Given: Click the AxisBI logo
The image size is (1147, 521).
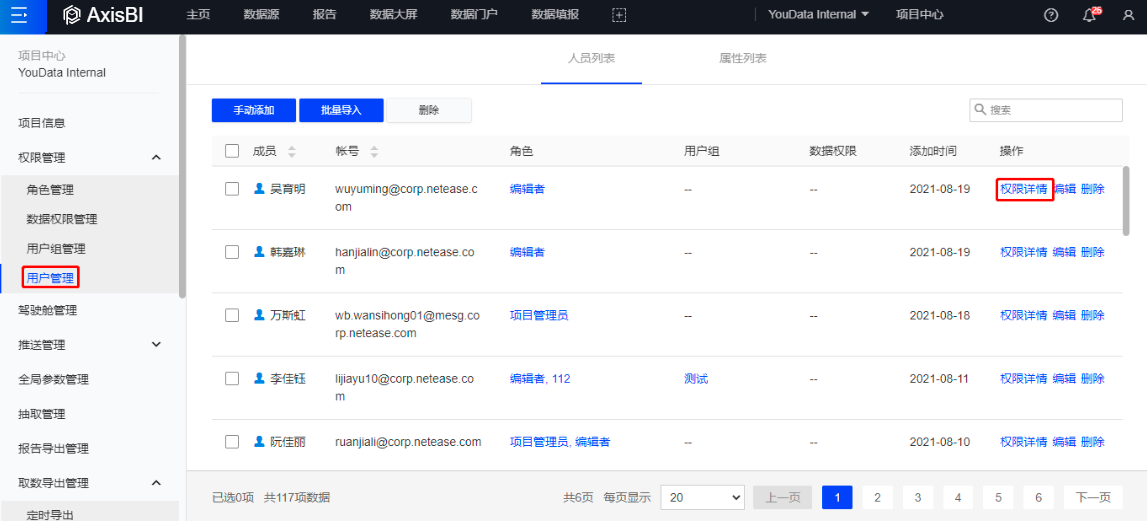Looking at the screenshot, I should (102, 15).
